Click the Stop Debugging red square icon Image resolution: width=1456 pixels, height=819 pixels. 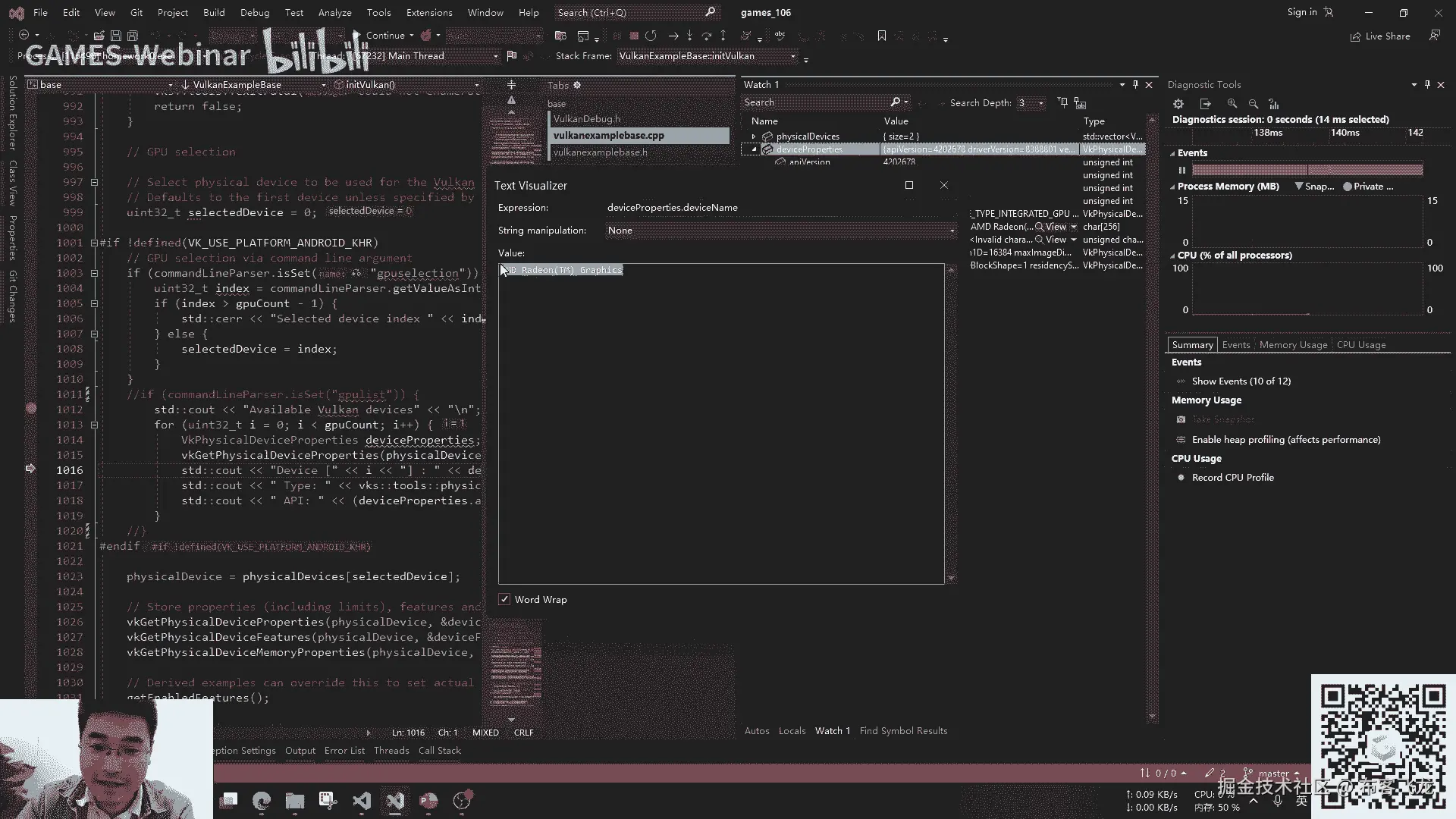coord(634,36)
